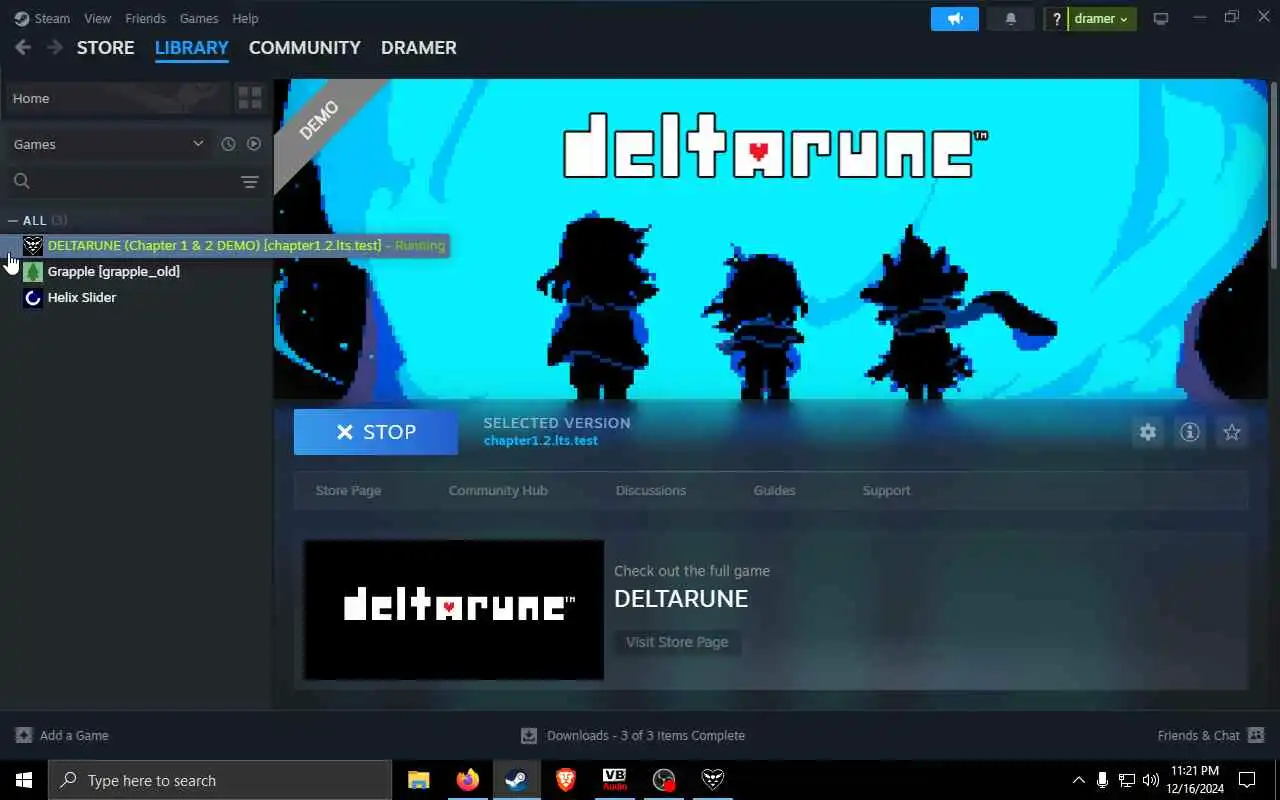Click the Steam logo menu
The width and height of the screenshot is (1280, 800).
pos(42,18)
